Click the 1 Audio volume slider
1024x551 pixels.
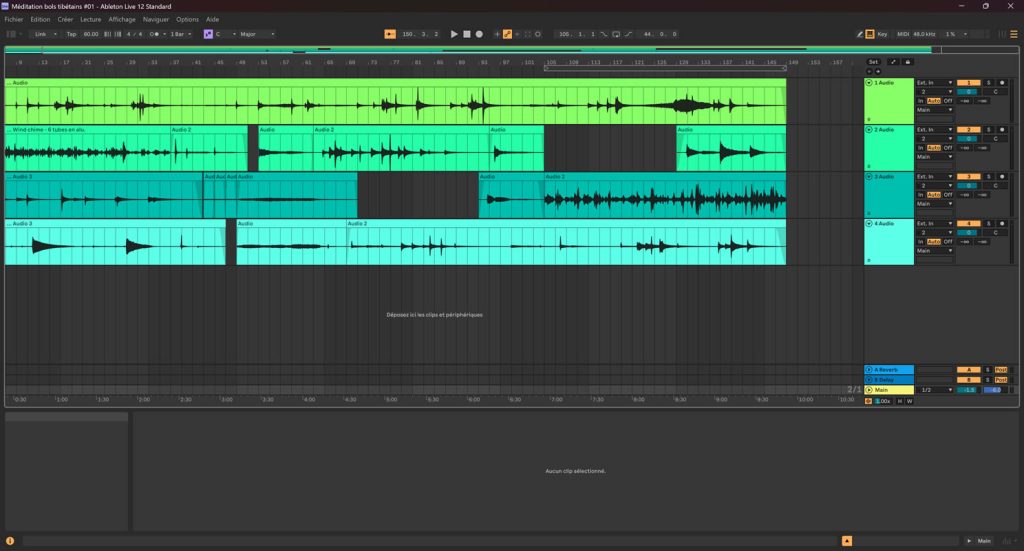[968, 92]
